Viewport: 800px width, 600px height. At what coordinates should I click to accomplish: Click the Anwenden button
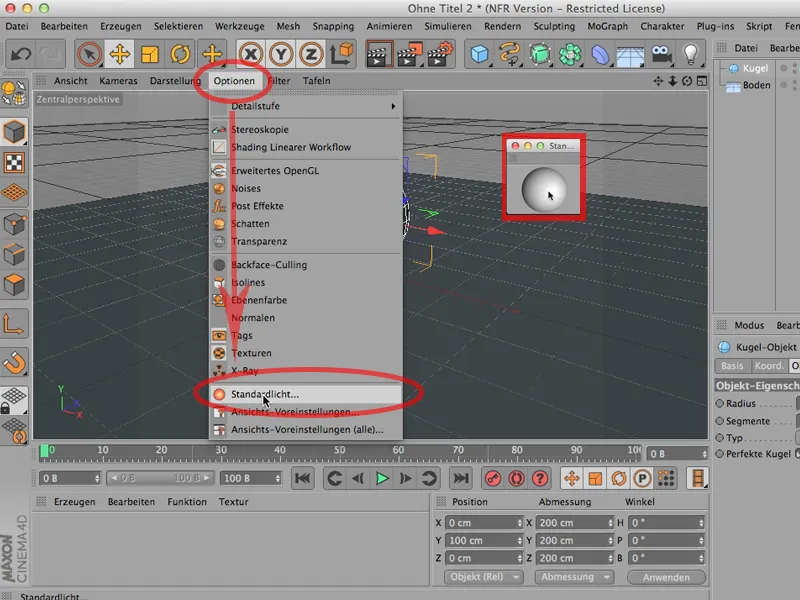666,577
